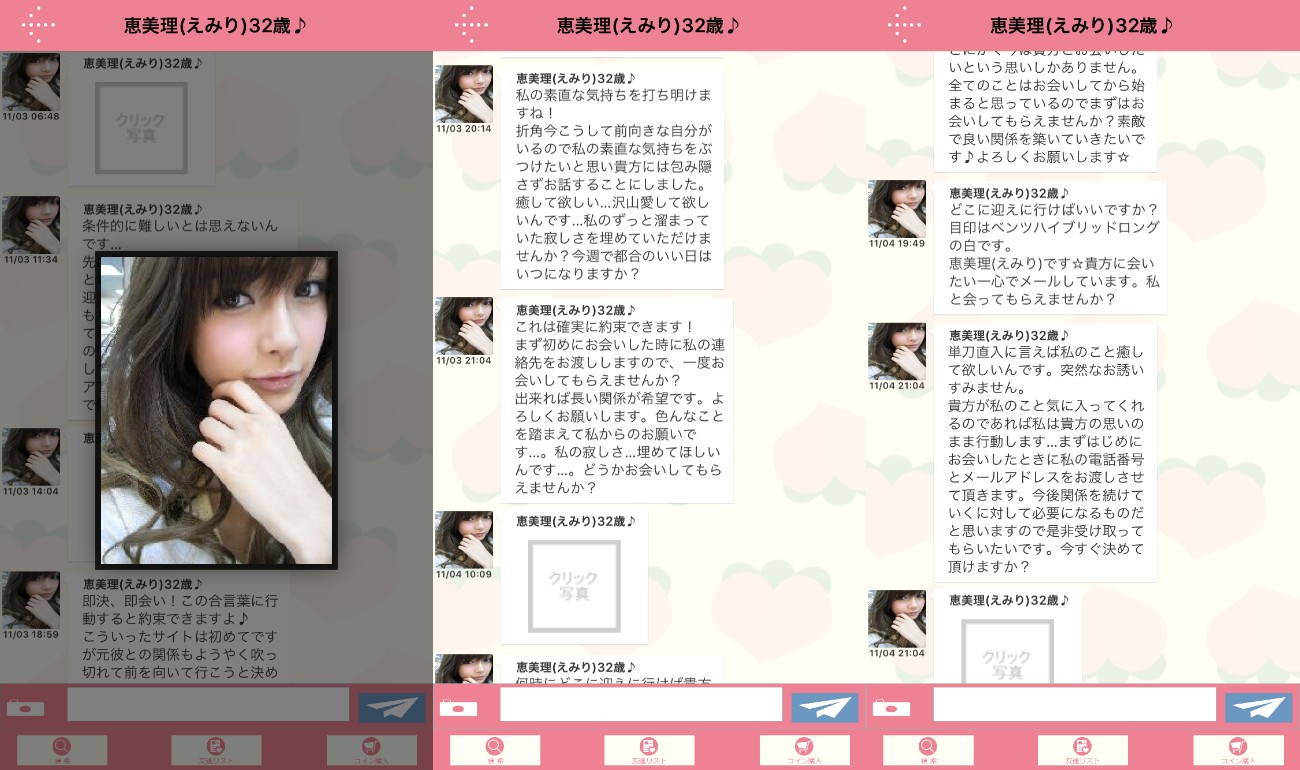Open クリック写真 placeholder from 11/03 06:48
Image resolution: width=1300 pixels, height=770 pixels.
[141, 127]
